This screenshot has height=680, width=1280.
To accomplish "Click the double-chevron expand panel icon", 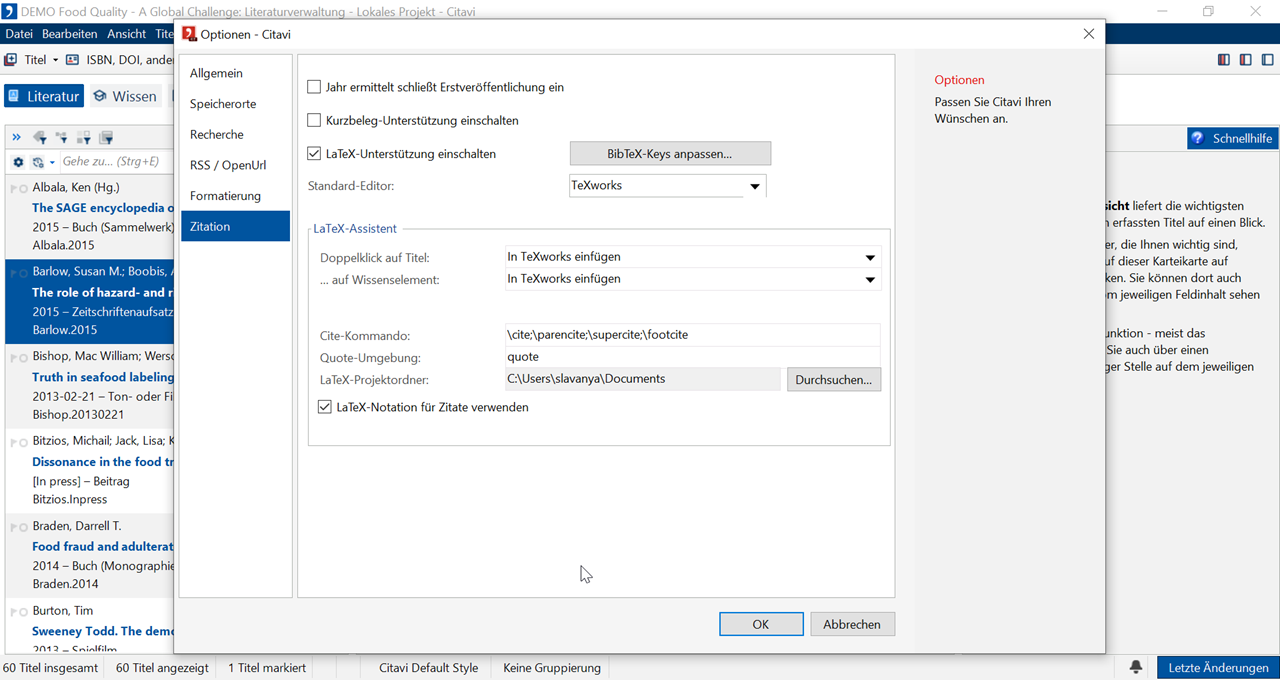I will [x=16, y=137].
